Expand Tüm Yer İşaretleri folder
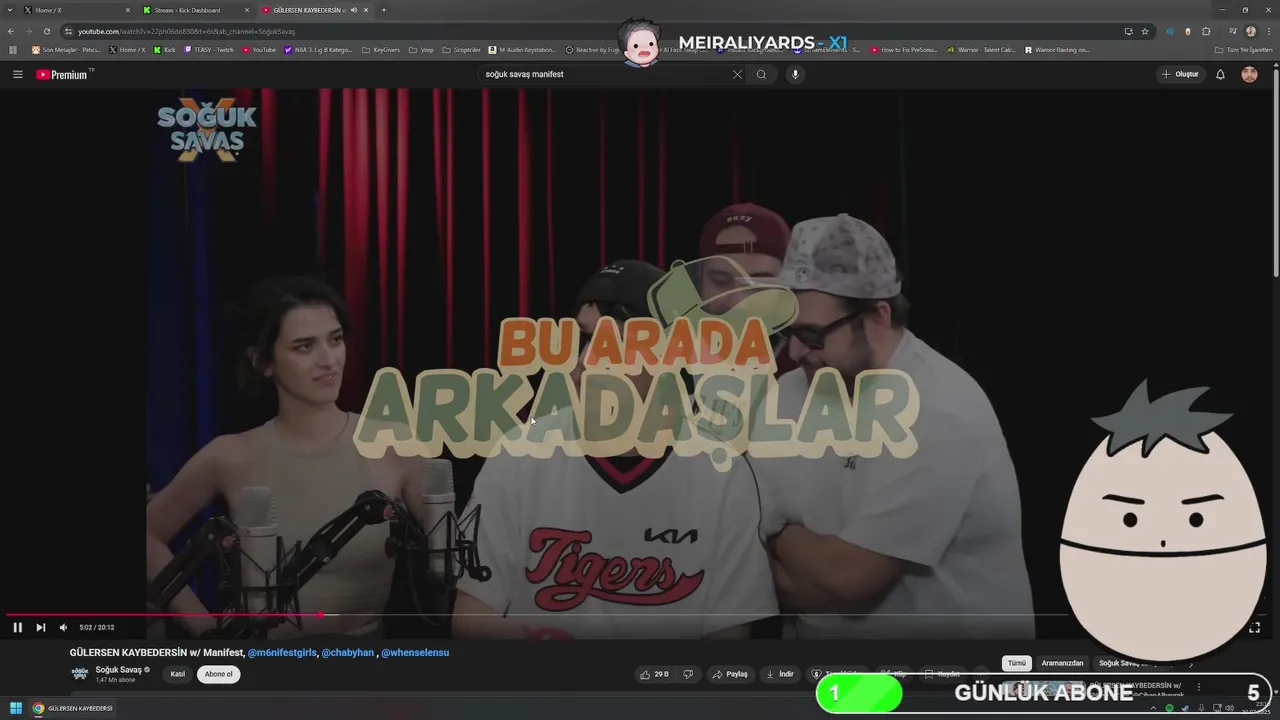 pyautogui.click(x=1243, y=49)
